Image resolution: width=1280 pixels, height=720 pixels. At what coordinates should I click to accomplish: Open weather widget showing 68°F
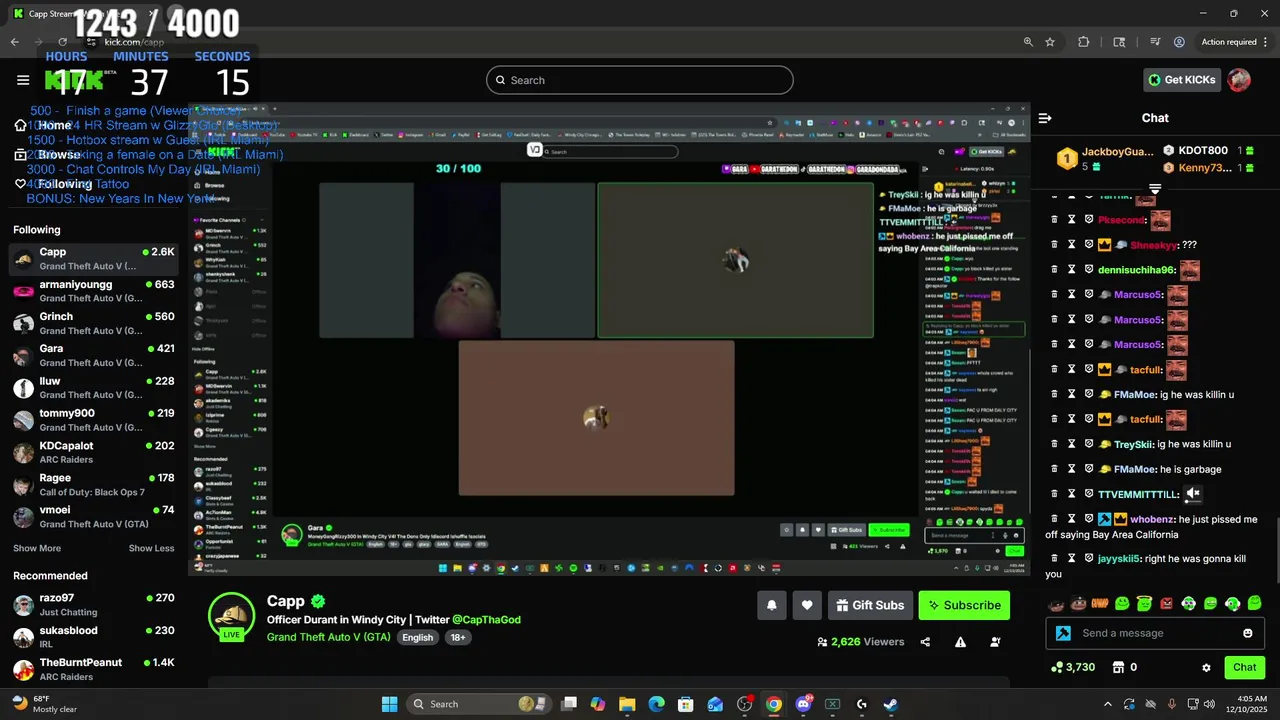[x=44, y=704]
